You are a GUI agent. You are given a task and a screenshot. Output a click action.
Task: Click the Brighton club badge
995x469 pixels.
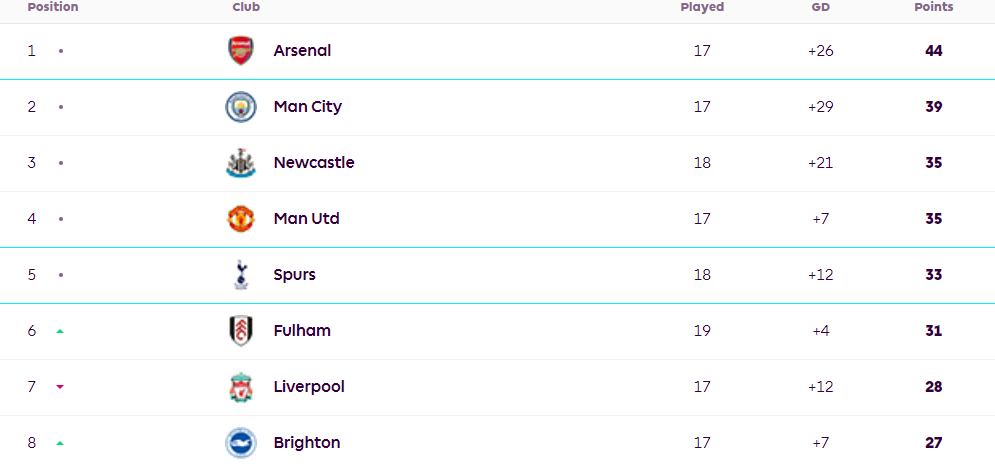[241, 443]
